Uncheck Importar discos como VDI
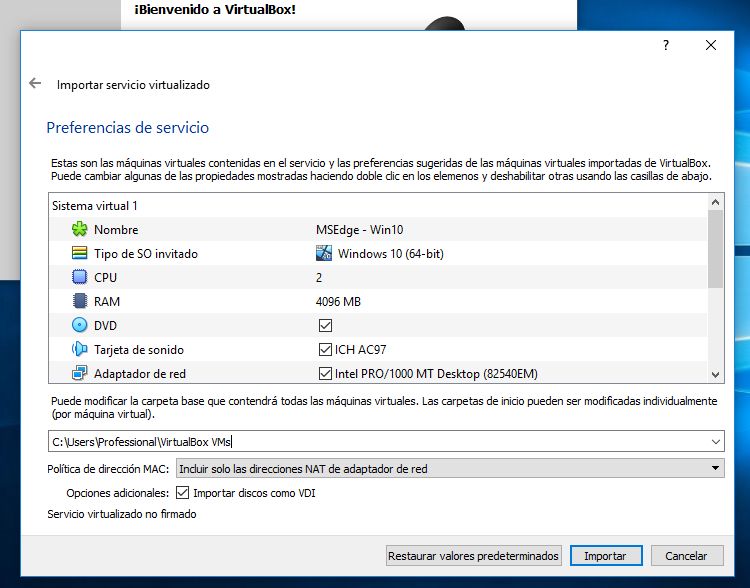Viewport: 750px width, 588px height. (x=182, y=492)
